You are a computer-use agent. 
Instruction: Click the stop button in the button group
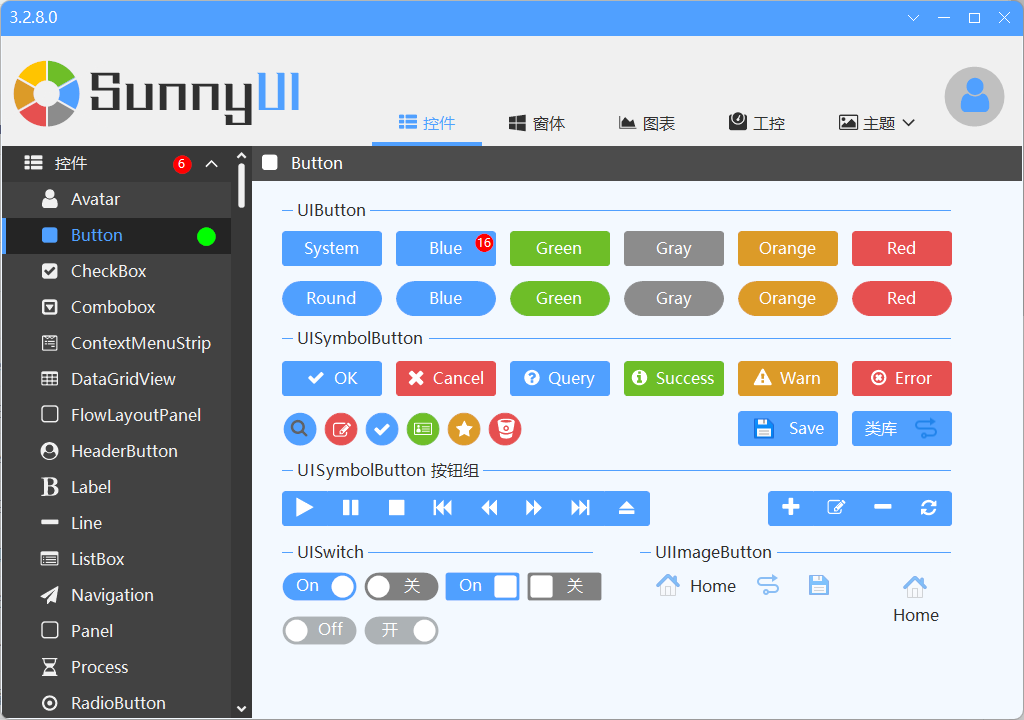click(396, 508)
